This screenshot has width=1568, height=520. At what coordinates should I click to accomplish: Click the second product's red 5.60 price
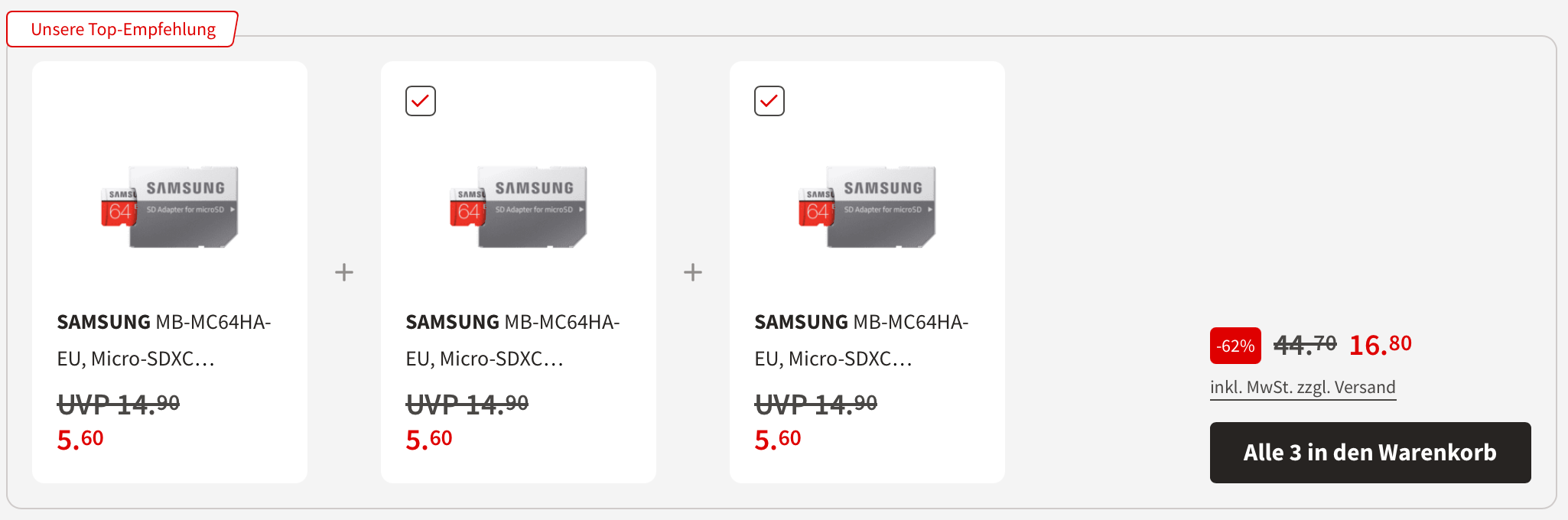[x=429, y=440]
